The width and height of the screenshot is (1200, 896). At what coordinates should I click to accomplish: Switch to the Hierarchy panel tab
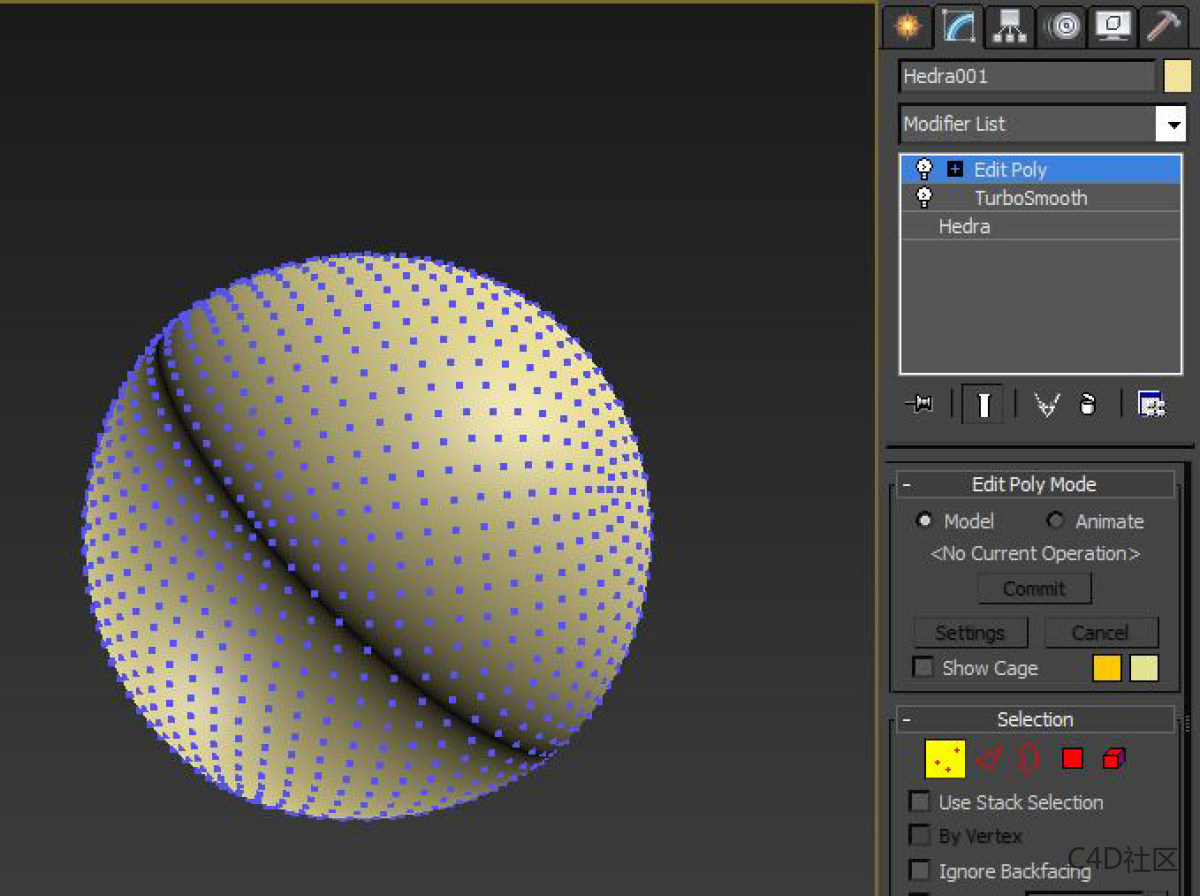pos(1011,26)
